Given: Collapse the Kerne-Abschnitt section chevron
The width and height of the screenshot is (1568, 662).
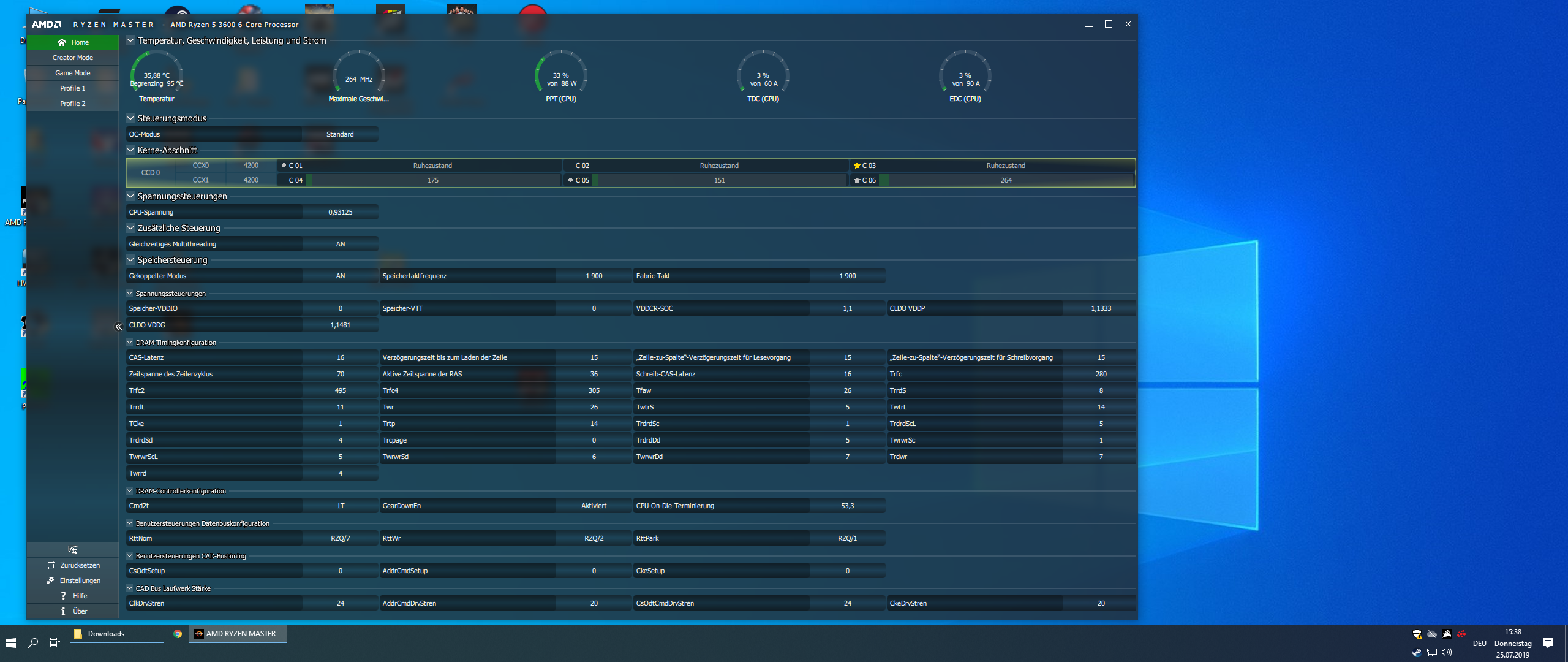Looking at the screenshot, I should coord(130,150).
